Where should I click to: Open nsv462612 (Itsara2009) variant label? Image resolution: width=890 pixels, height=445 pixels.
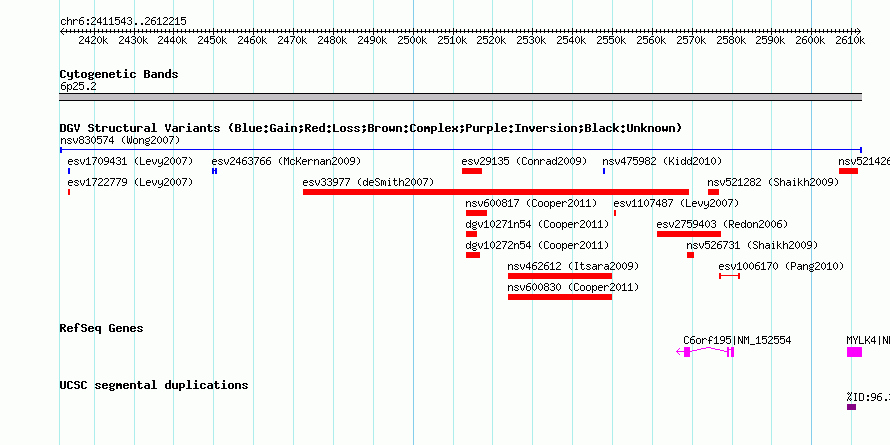coord(573,266)
